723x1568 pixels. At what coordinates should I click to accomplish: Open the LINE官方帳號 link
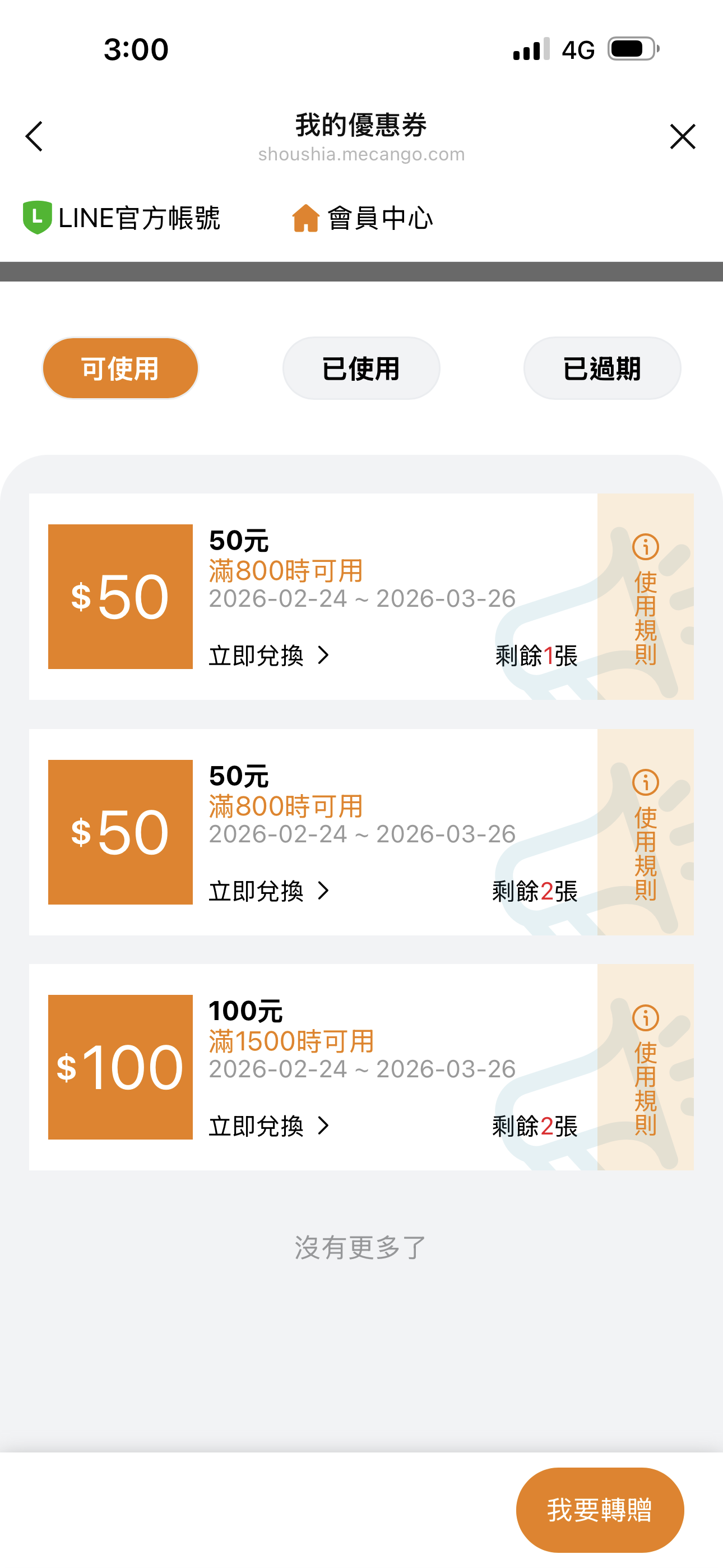point(139,218)
